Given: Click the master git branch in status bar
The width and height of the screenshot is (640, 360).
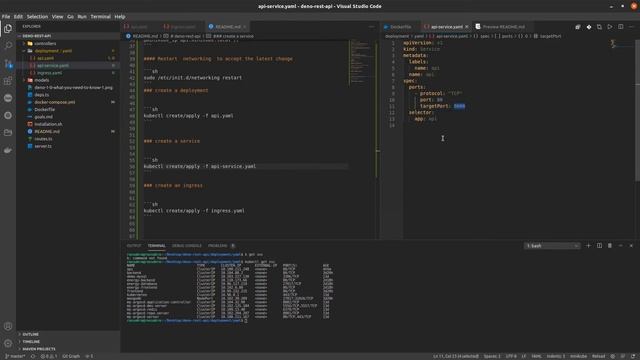Looking at the screenshot, I should pyautogui.click(x=15, y=356).
